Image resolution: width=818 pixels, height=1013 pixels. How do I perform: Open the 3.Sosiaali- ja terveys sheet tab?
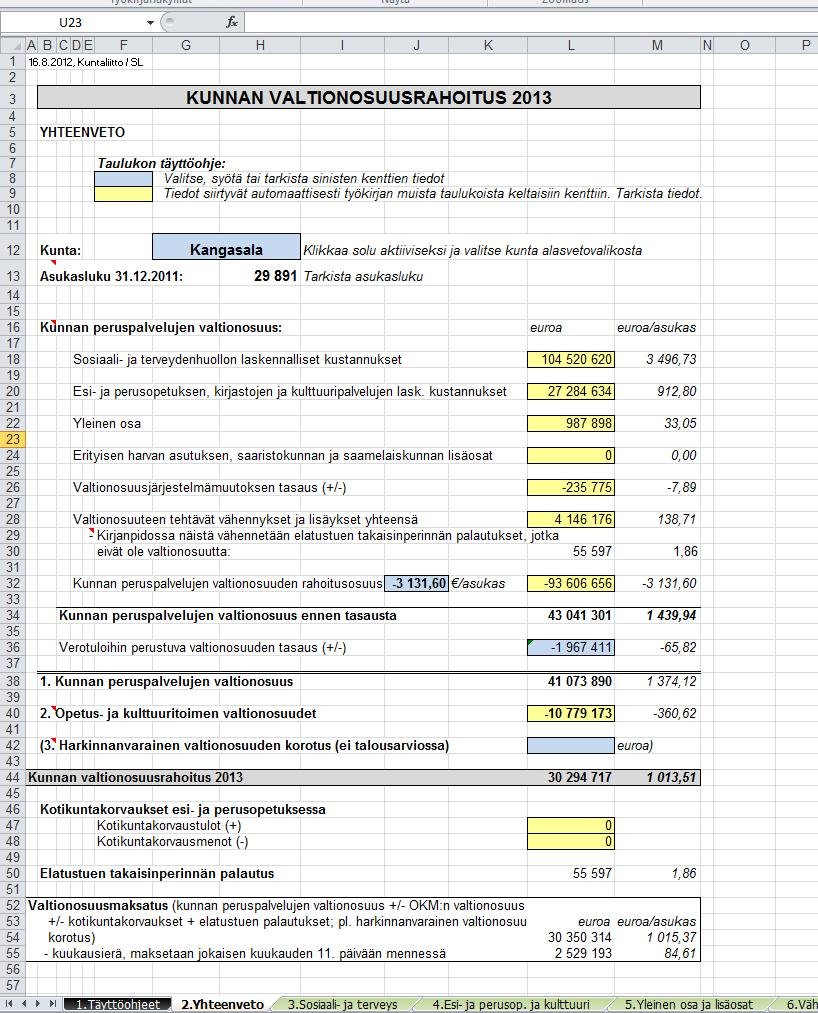pos(342,1005)
